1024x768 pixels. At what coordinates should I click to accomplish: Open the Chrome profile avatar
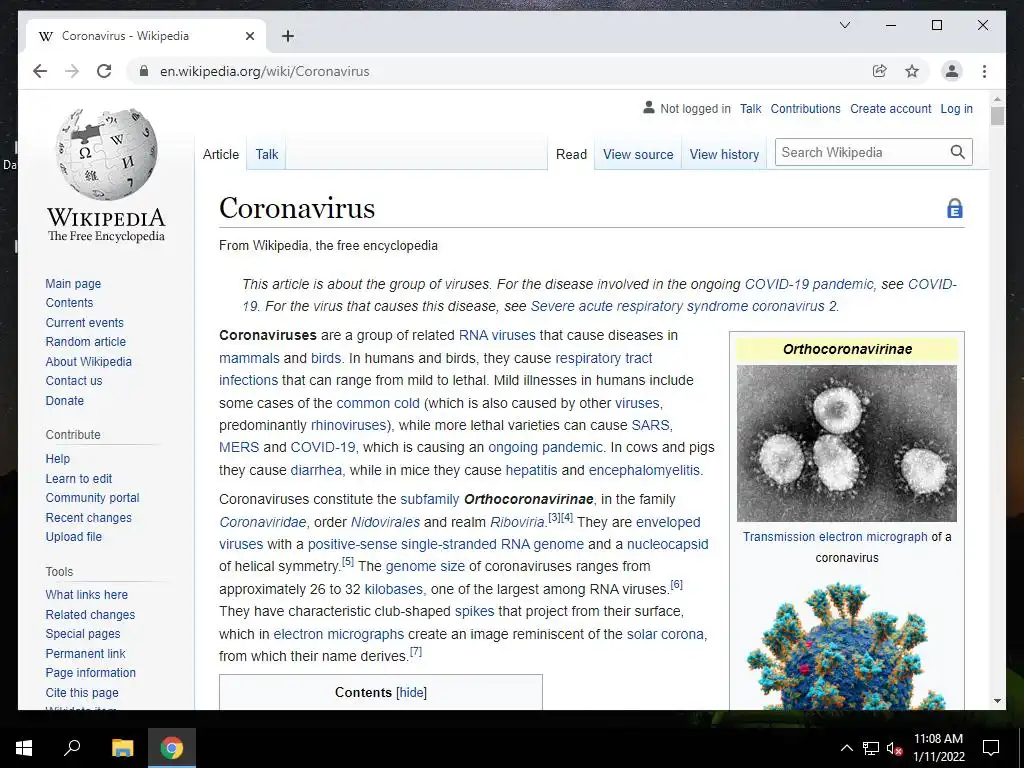952,71
